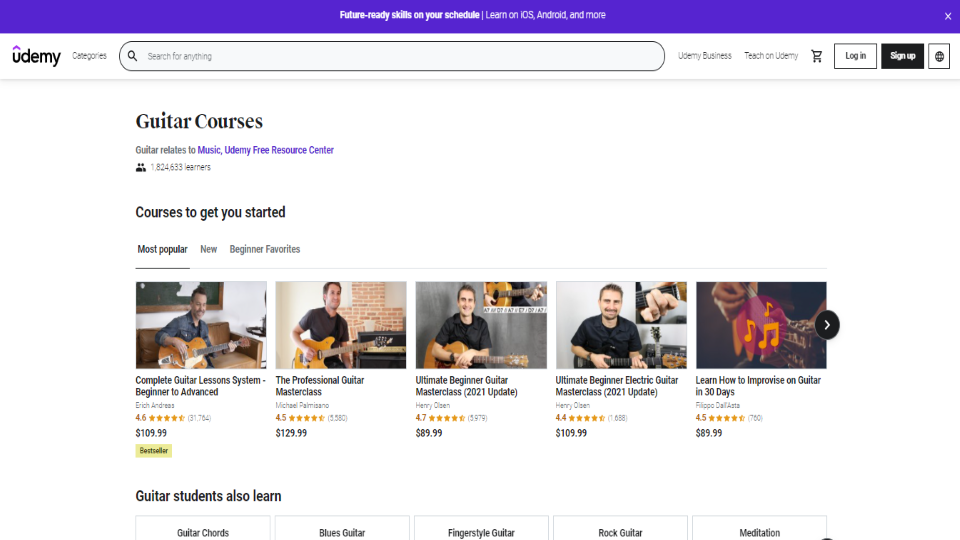
Task: Open Udemy Business link
Action: tap(705, 56)
